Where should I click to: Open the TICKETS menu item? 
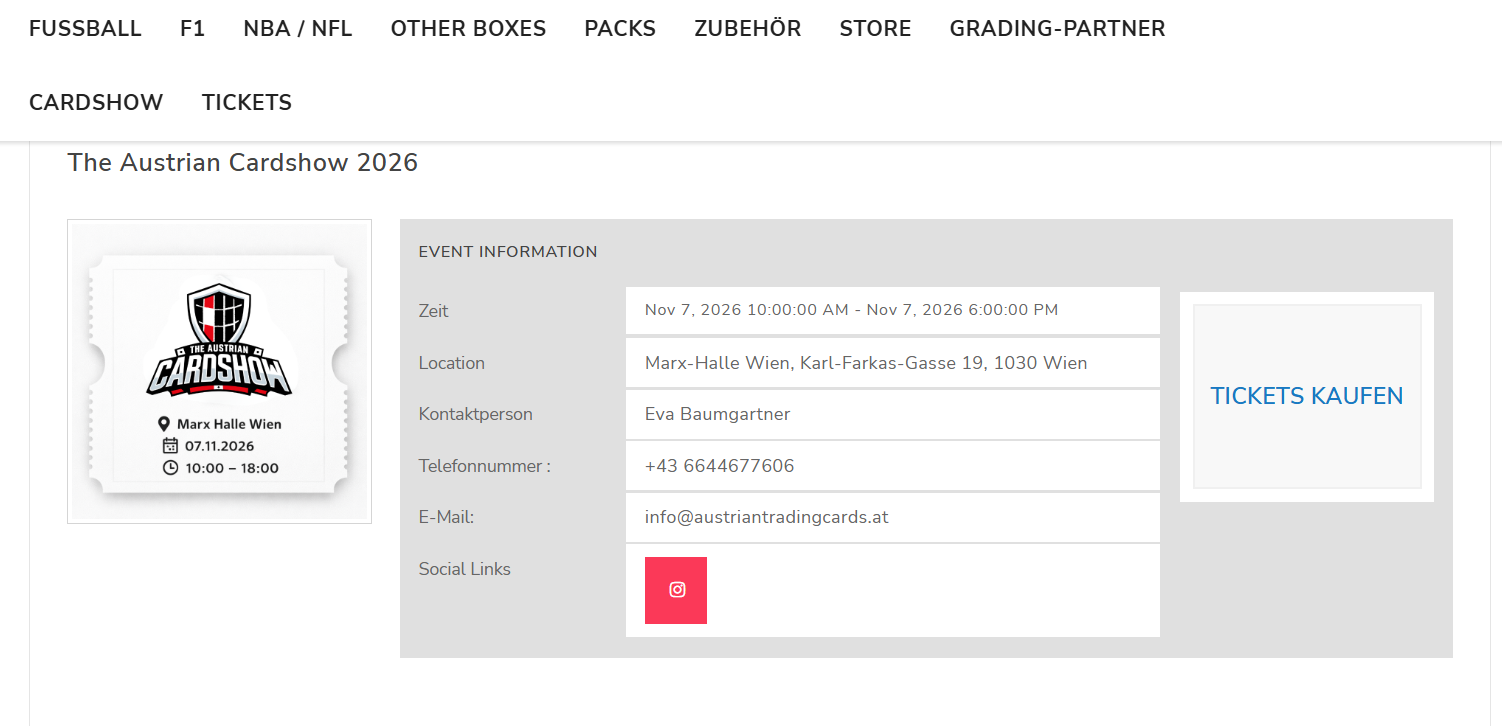(x=246, y=101)
